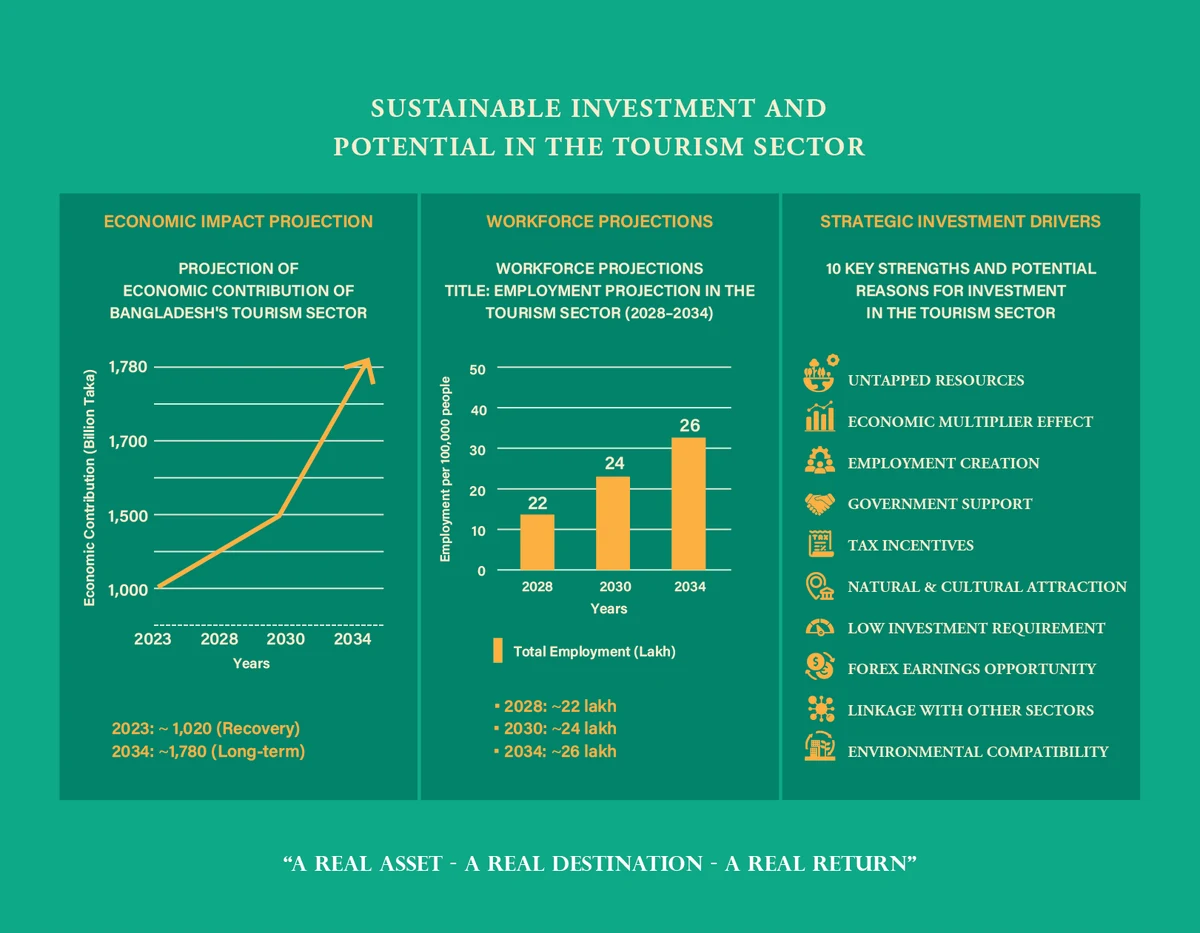Viewport: 1200px width, 933px height.
Task: Click the Tax Incentives document icon
Action: pos(820,545)
